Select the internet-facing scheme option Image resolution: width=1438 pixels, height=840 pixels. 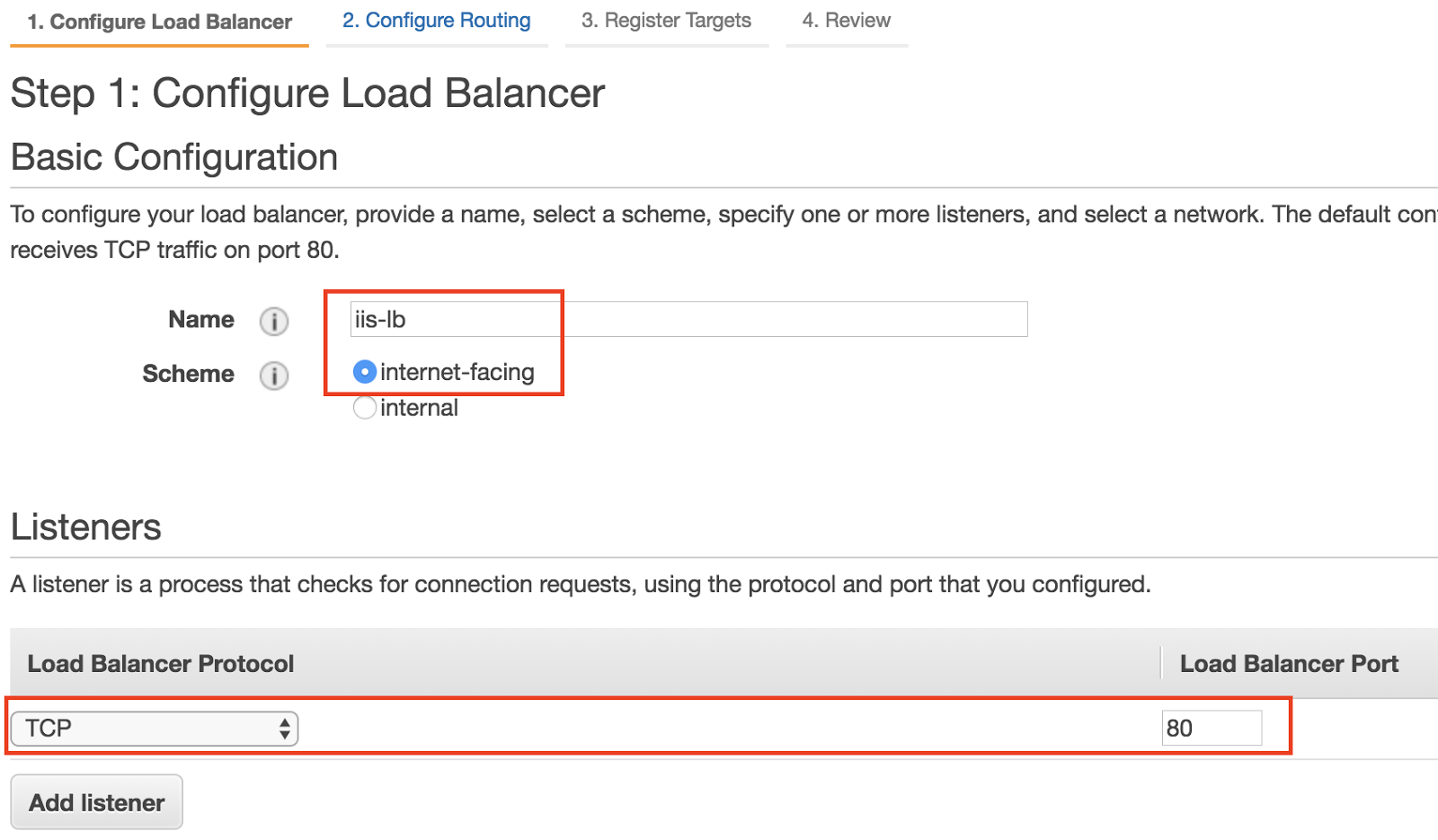365,372
